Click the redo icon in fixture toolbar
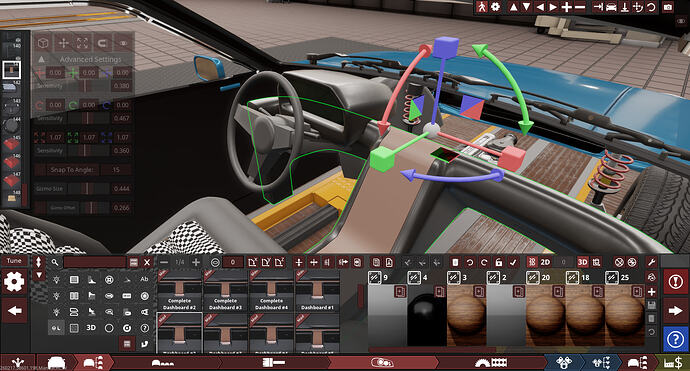This screenshot has height=371, width=690. click(x=484, y=262)
